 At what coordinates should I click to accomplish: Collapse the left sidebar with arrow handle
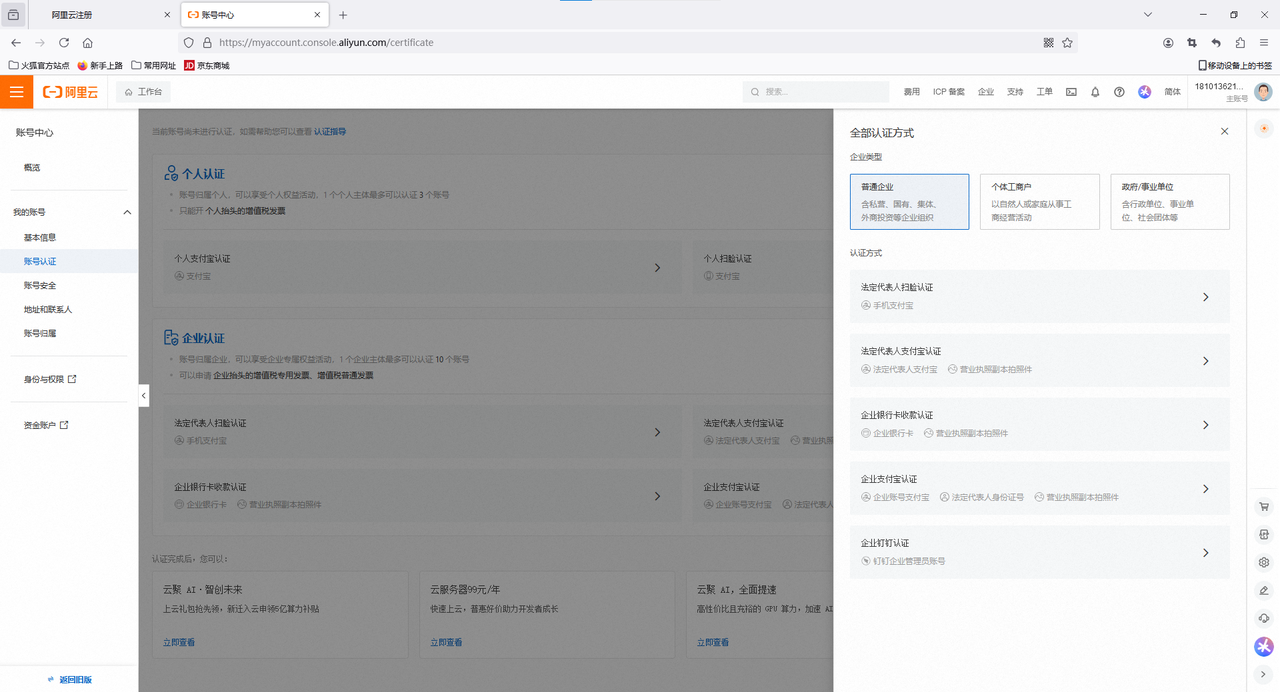point(144,396)
